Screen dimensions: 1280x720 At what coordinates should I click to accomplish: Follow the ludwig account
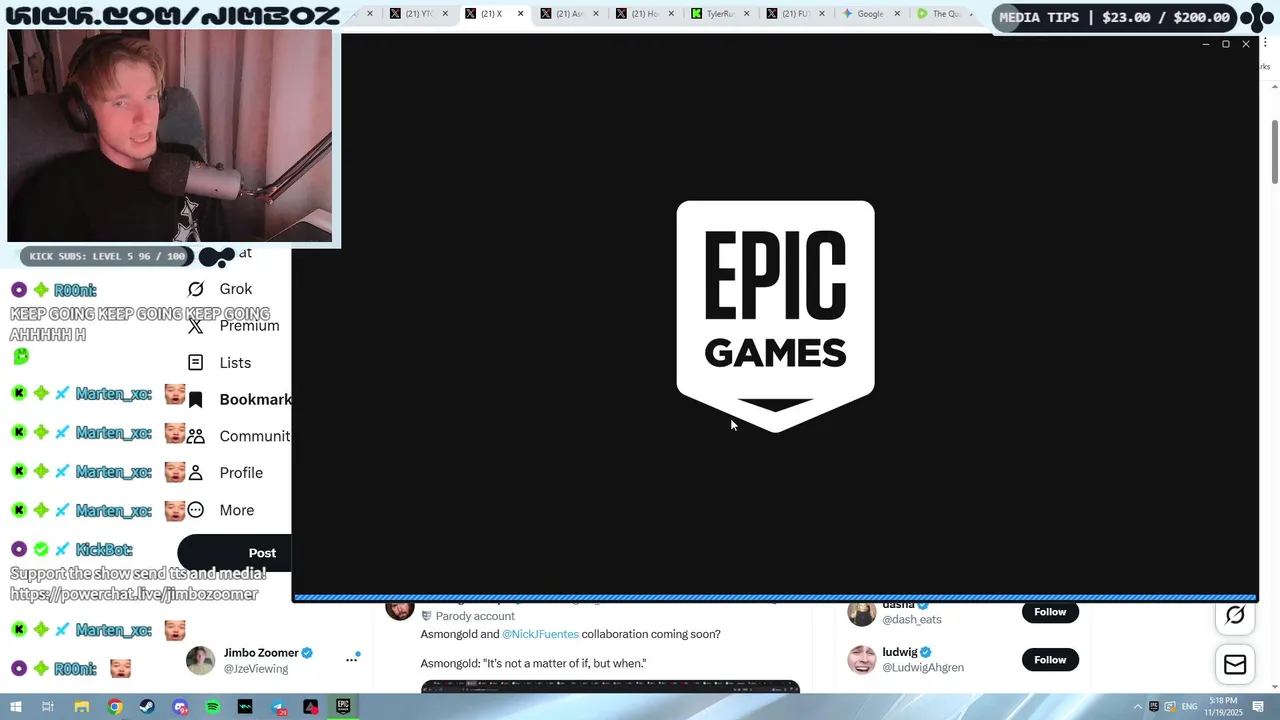click(x=1050, y=660)
